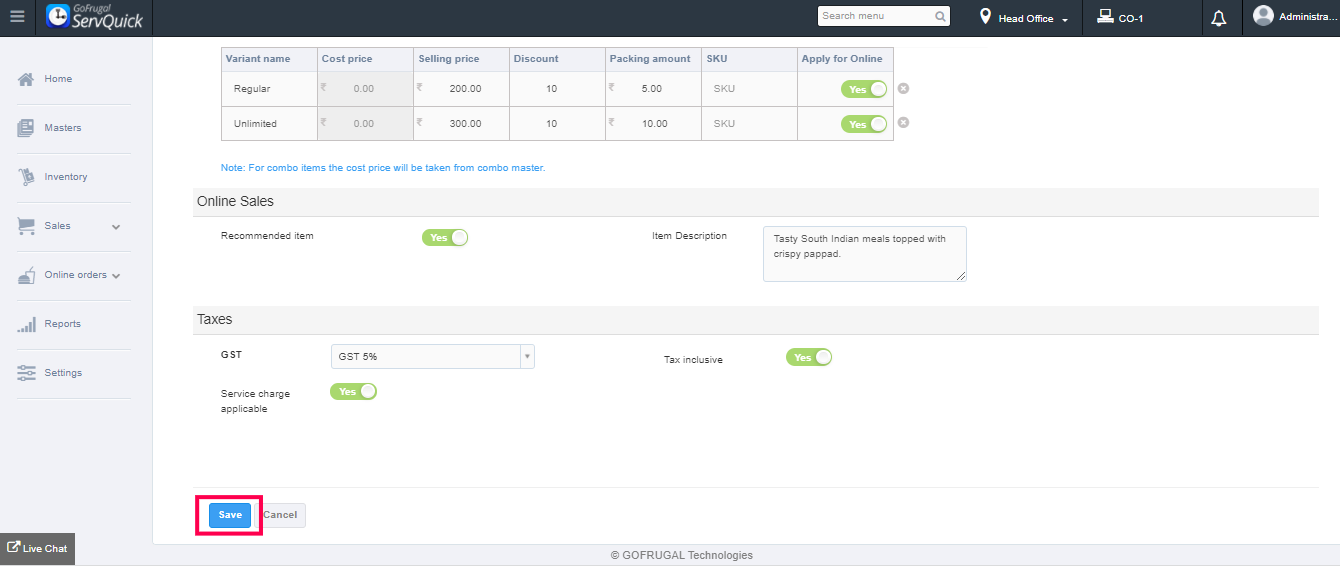Expand the Online orders submenu chevron
Viewport: 1340px width, 567px height.
click(116, 276)
